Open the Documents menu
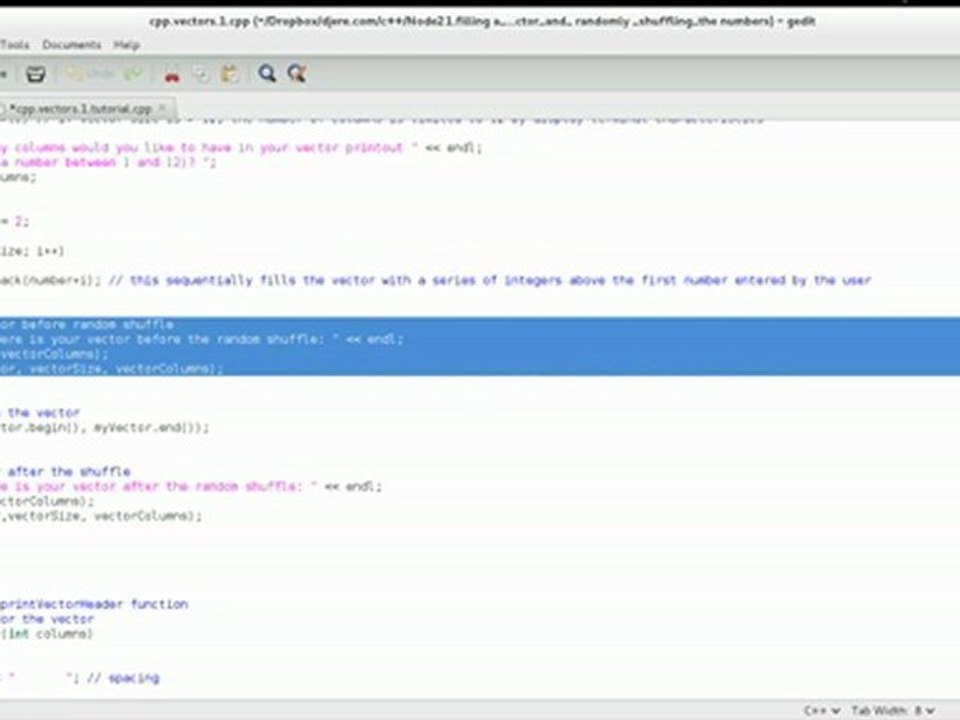The image size is (960, 720). pos(72,45)
